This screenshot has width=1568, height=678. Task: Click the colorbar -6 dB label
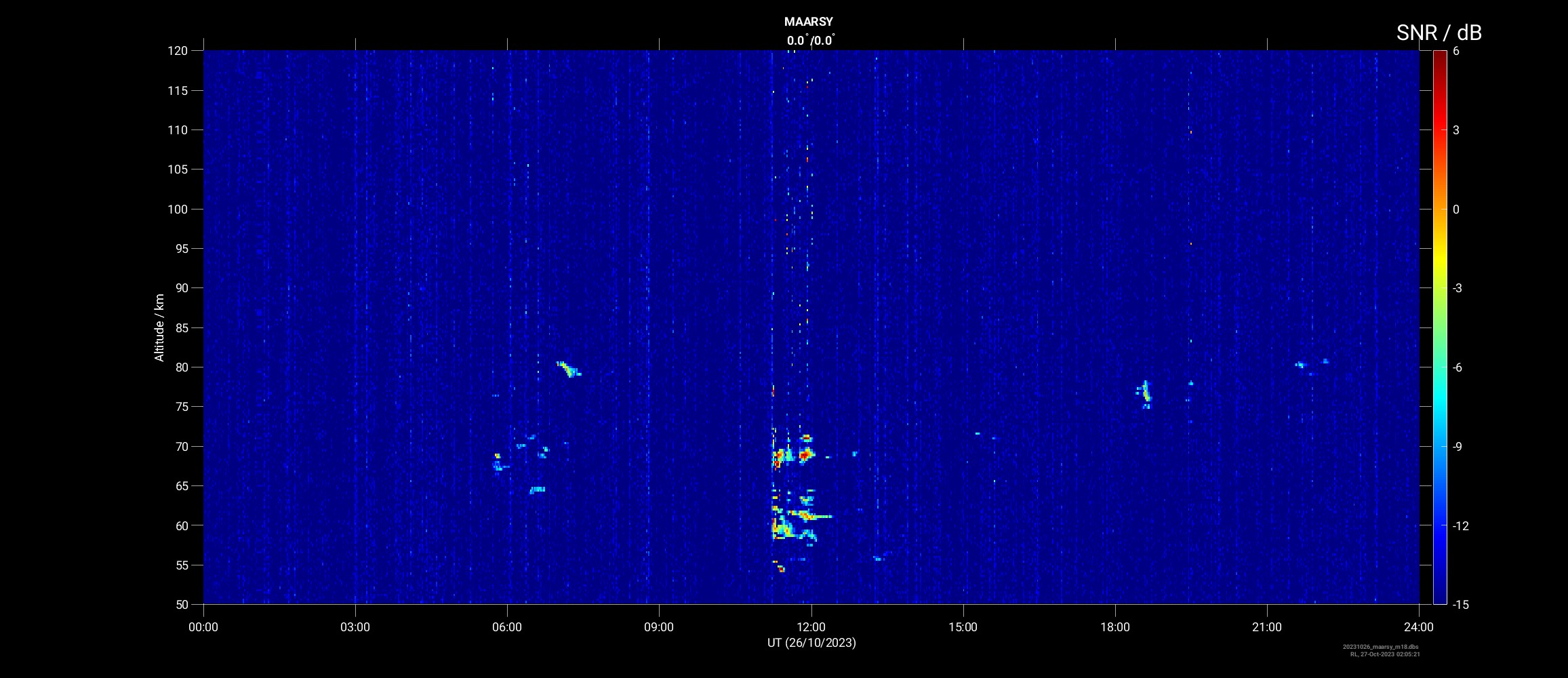[1458, 367]
